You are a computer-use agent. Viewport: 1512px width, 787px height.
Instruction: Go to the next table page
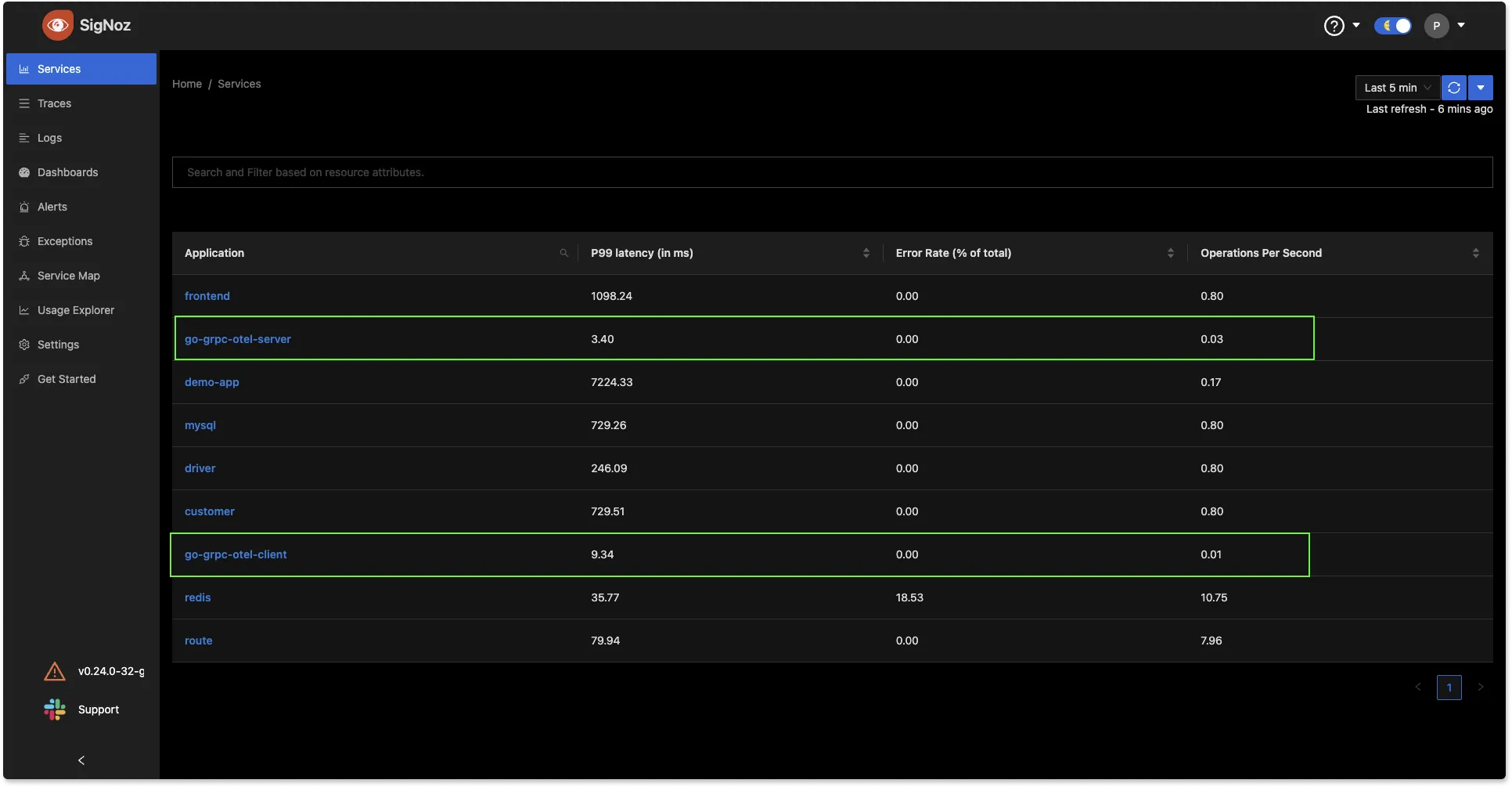(1481, 688)
